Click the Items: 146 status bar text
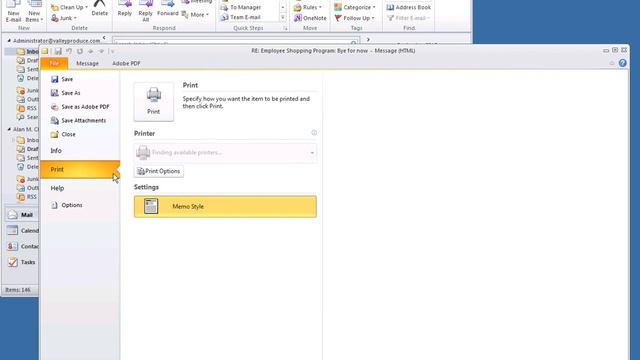 click(x=18, y=290)
